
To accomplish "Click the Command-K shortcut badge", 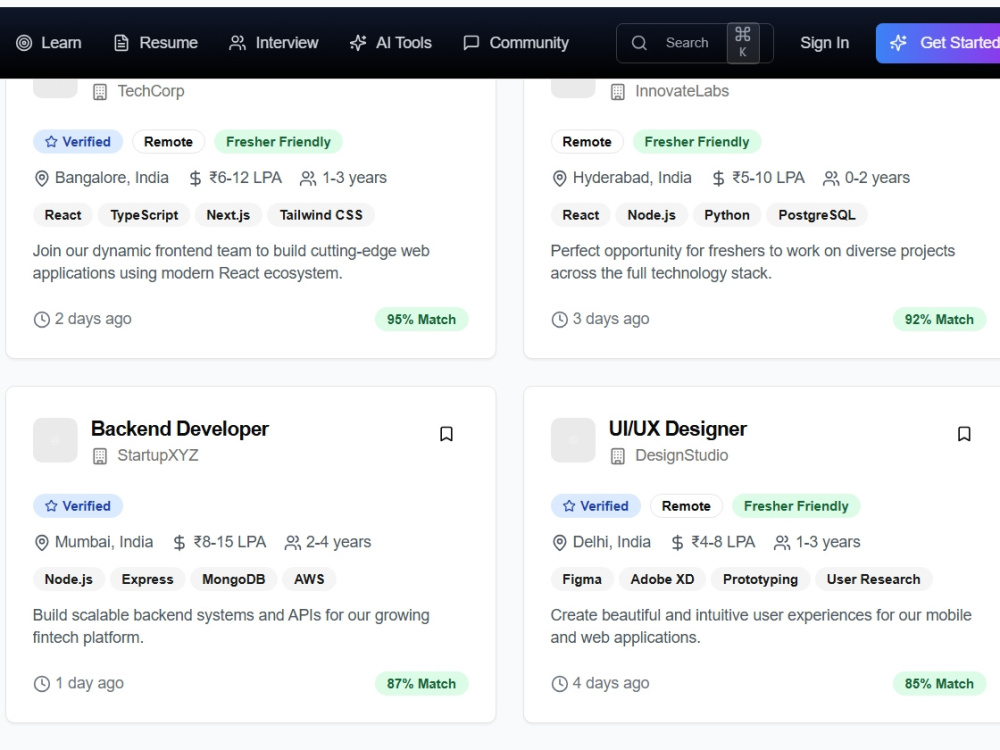I will click(x=743, y=43).
